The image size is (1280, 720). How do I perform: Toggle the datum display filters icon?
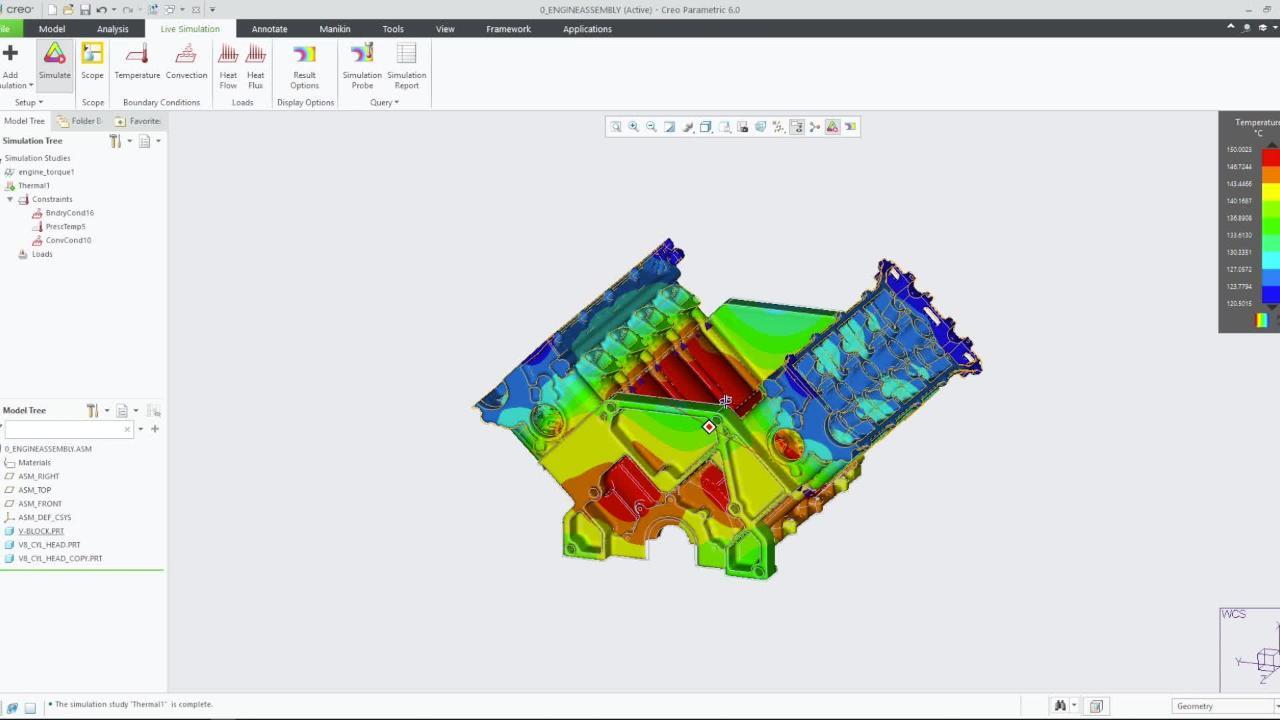tap(778, 127)
